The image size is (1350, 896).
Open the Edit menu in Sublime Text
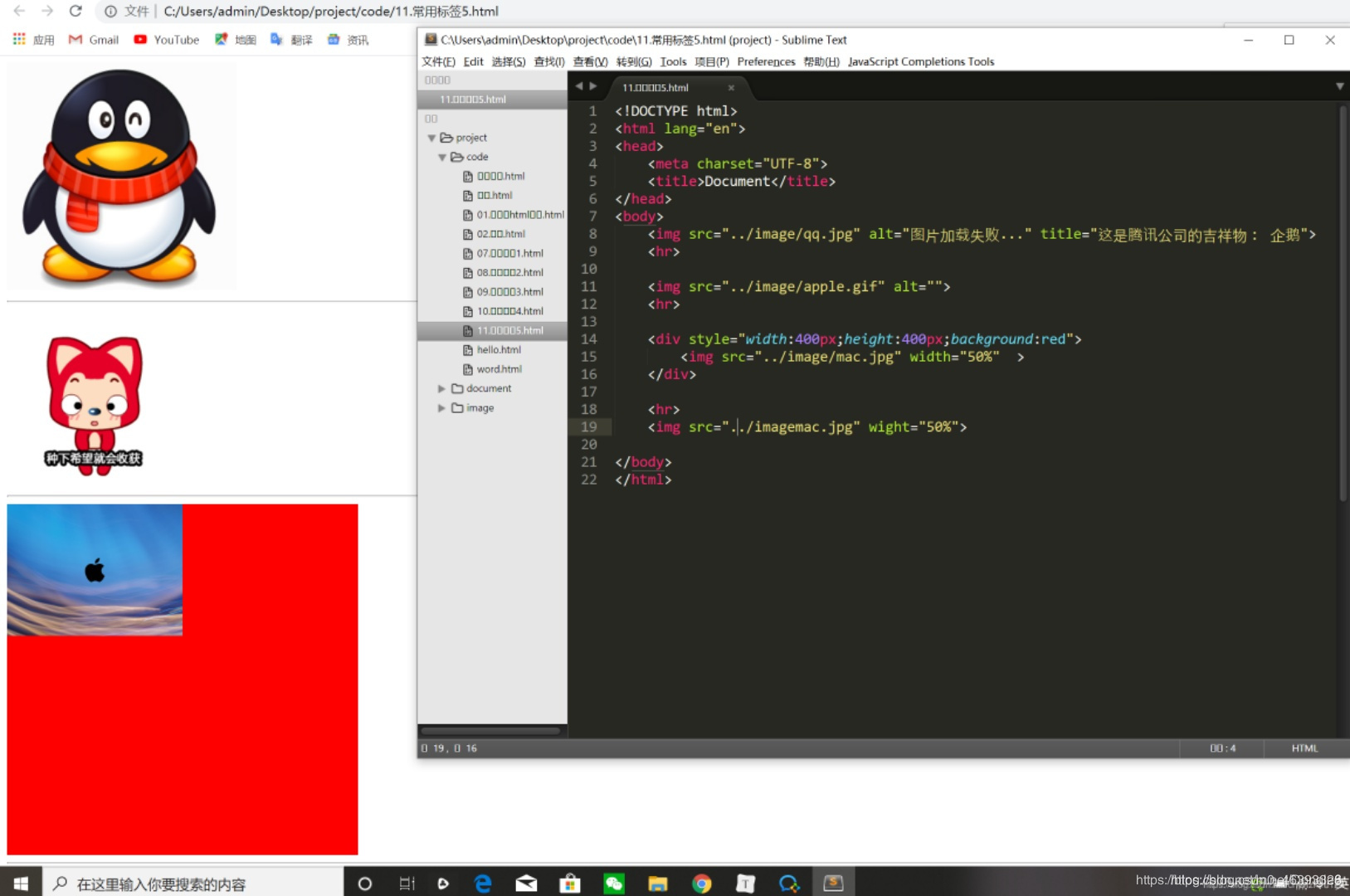point(473,61)
